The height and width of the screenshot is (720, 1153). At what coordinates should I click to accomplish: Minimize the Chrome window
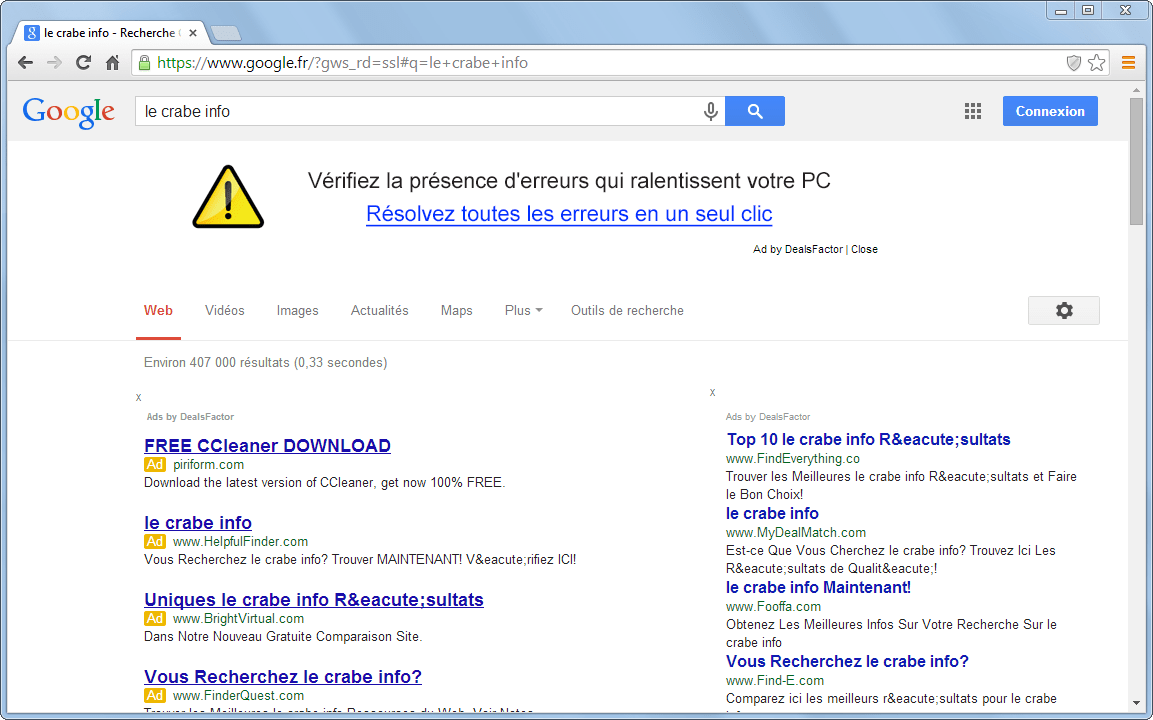click(x=1060, y=10)
